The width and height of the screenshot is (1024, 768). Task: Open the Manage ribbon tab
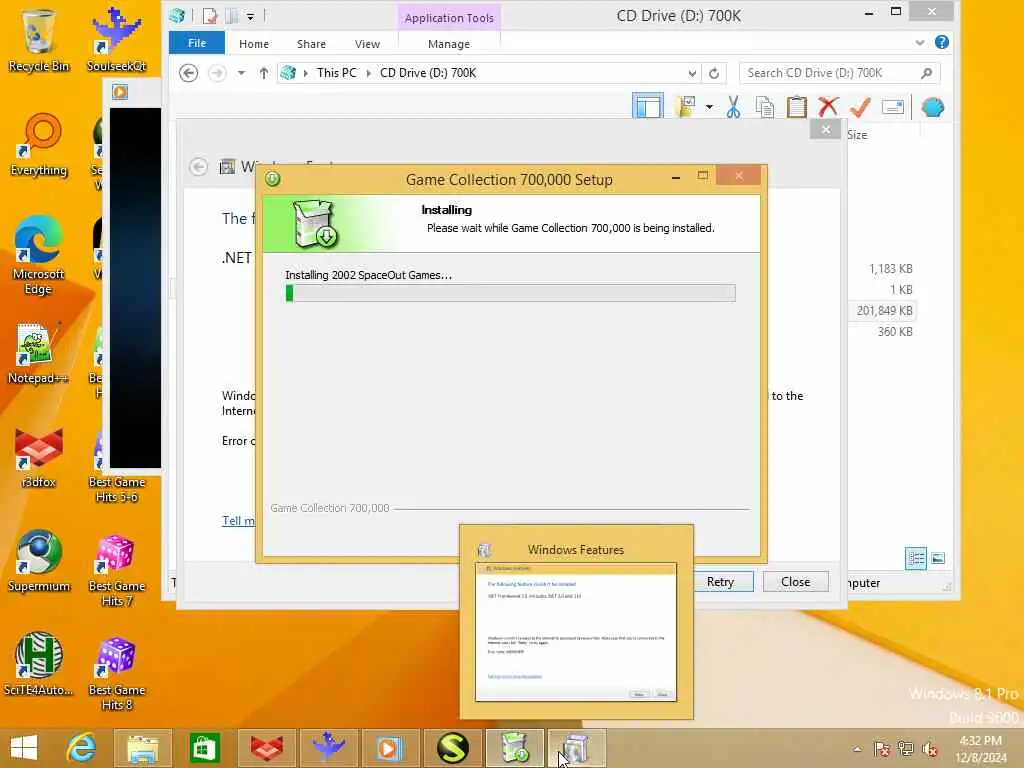(449, 44)
